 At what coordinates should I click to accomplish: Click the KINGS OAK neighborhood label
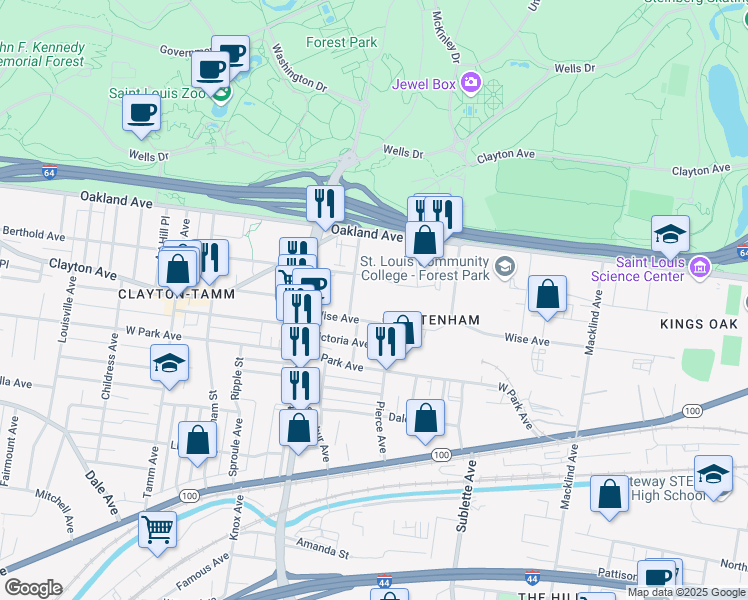(699, 324)
